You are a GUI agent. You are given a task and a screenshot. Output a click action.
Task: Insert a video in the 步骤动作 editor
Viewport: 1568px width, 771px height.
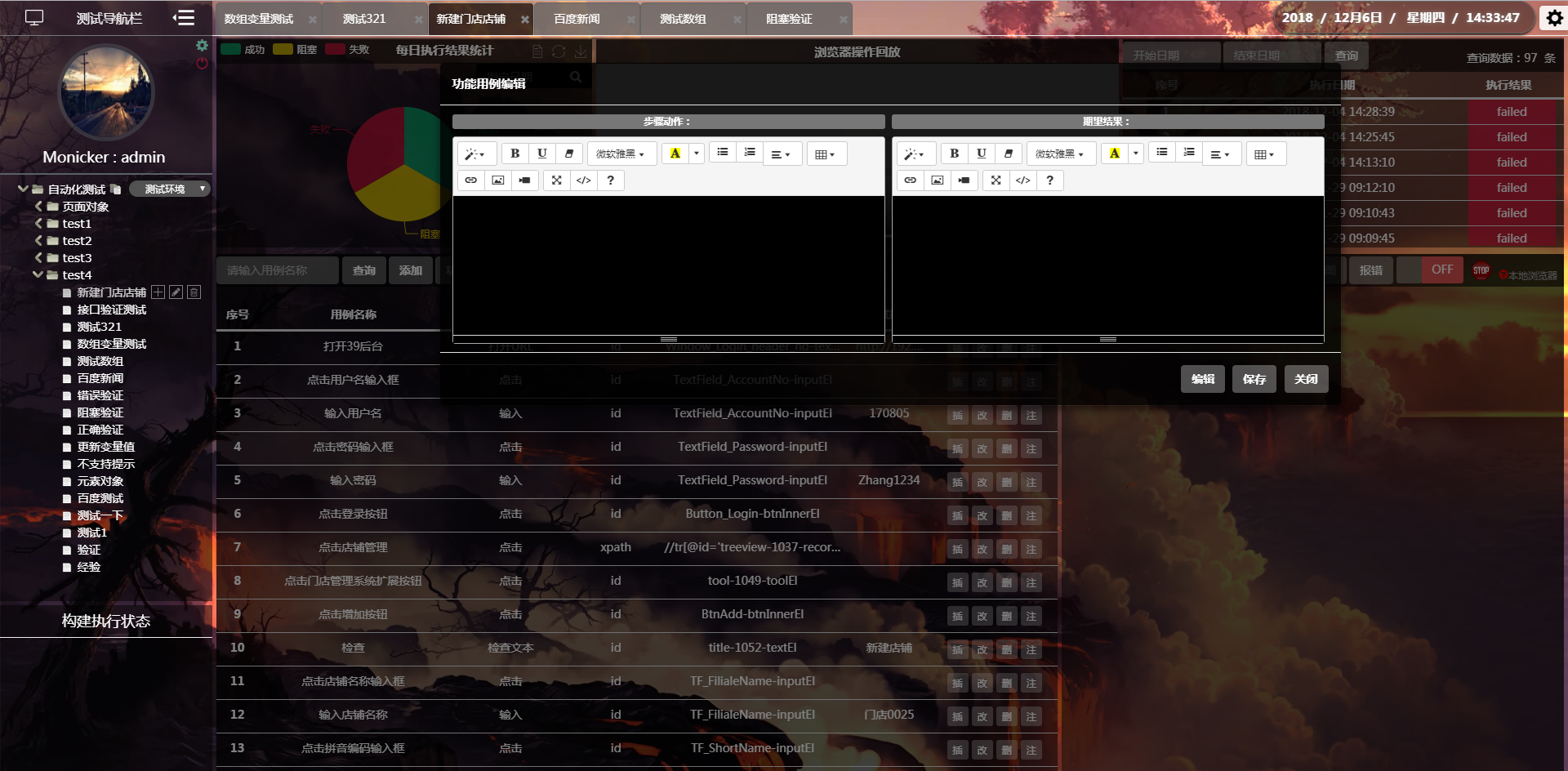[x=525, y=180]
